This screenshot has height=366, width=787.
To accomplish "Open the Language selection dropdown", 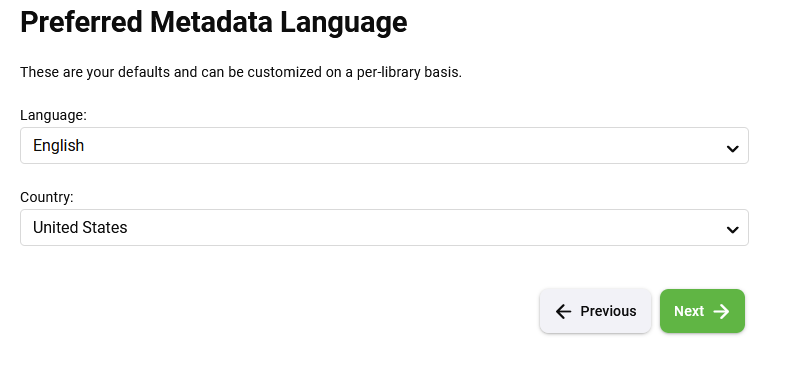I will pos(384,146).
